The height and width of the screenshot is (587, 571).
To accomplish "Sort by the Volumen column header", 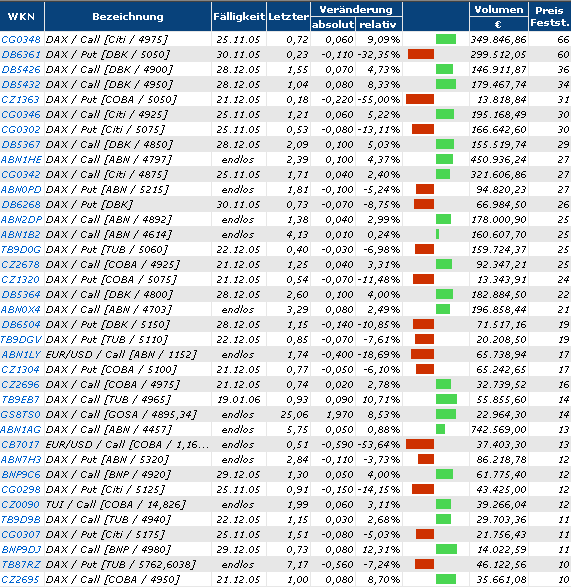I will pyautogui.click(x=499, y=9).
